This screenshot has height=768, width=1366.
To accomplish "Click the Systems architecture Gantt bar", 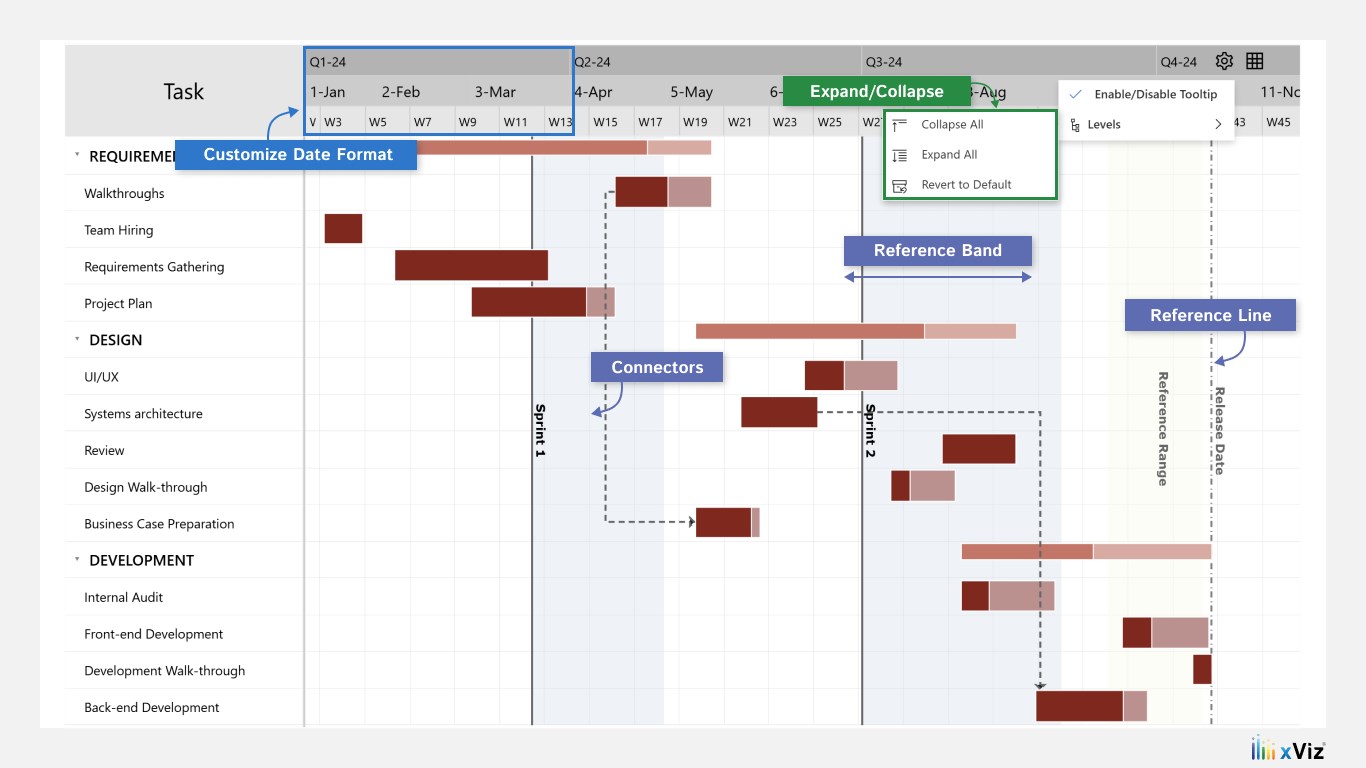I will (779, 412).
